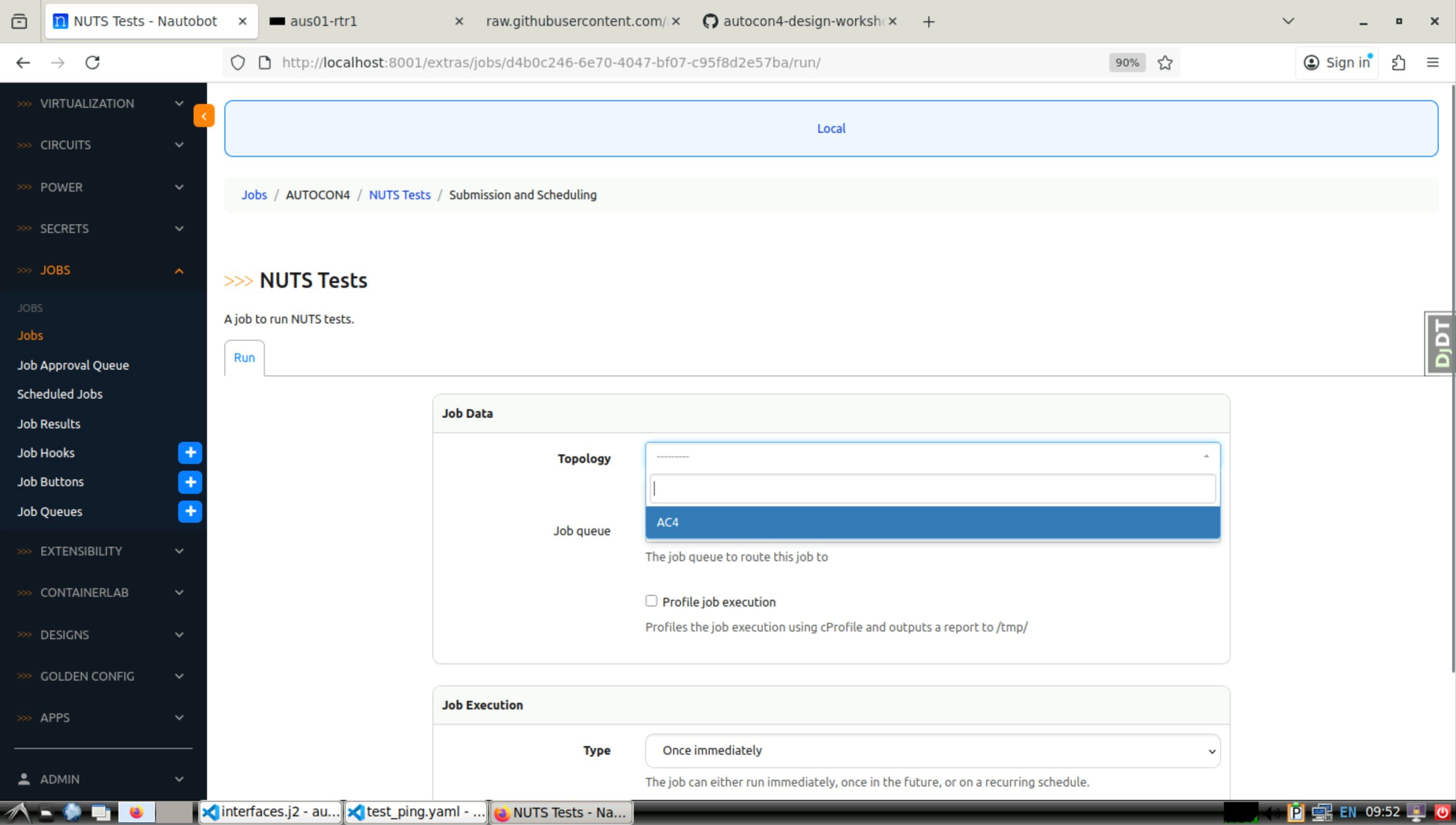
Task: Select the Run tab
Action: click(x=244, y=358)
